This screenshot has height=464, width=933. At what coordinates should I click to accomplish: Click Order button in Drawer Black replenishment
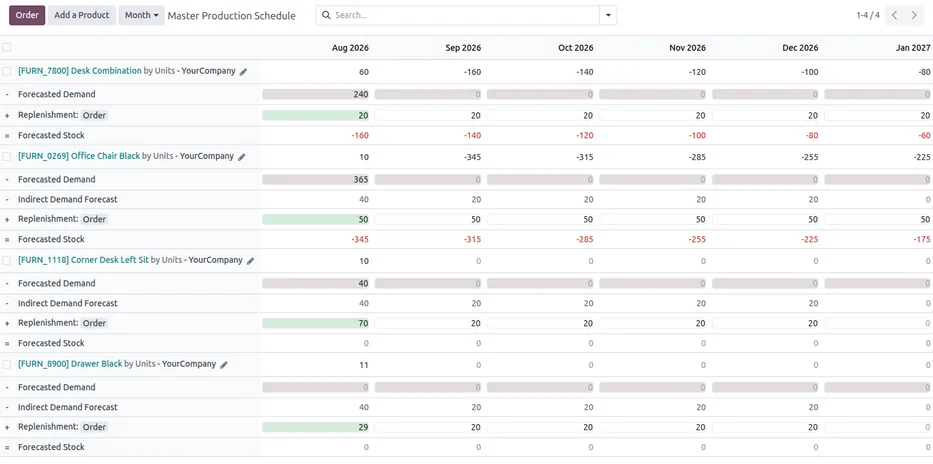tap(94, 427)
